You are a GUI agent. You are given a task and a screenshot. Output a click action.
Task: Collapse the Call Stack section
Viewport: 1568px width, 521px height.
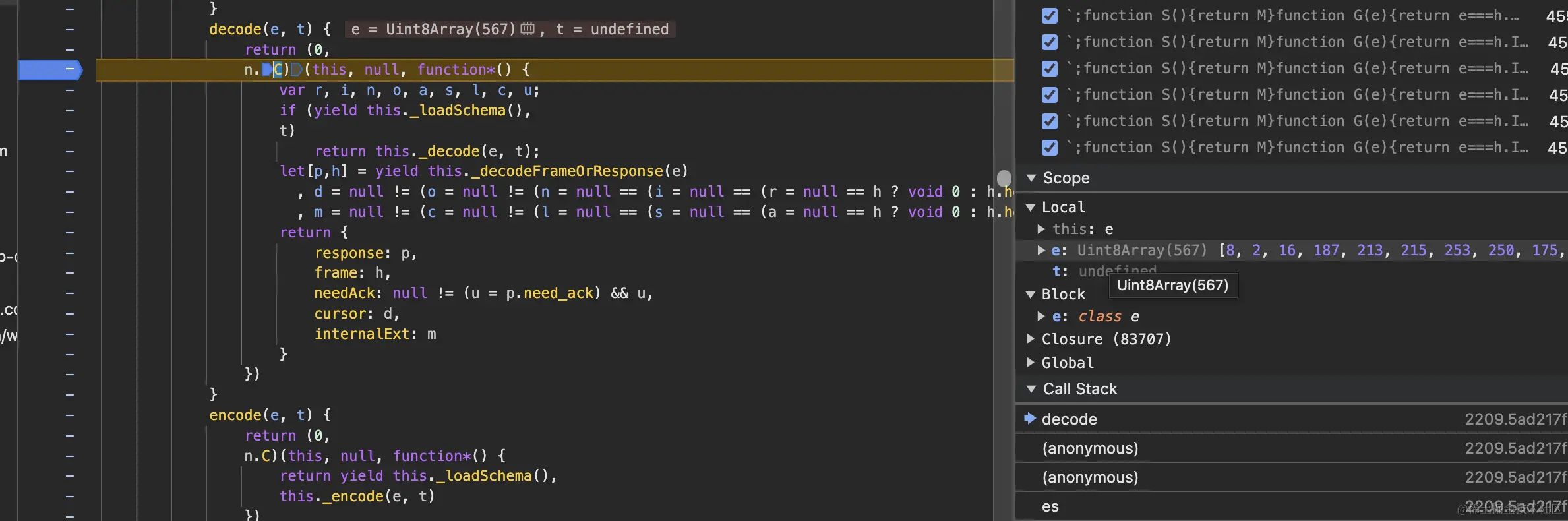point(1031,389)
